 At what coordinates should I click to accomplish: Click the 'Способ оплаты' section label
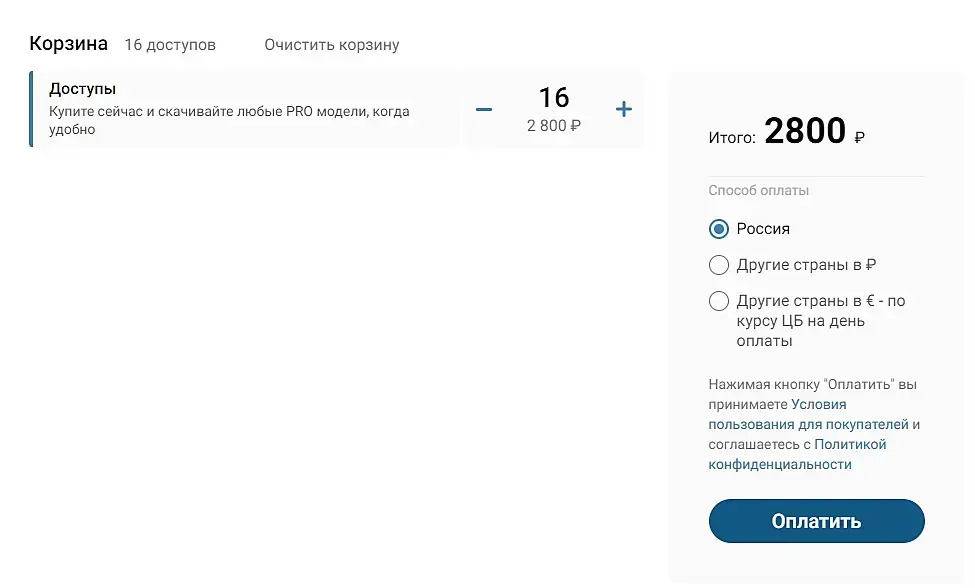(x=759, y=190)
